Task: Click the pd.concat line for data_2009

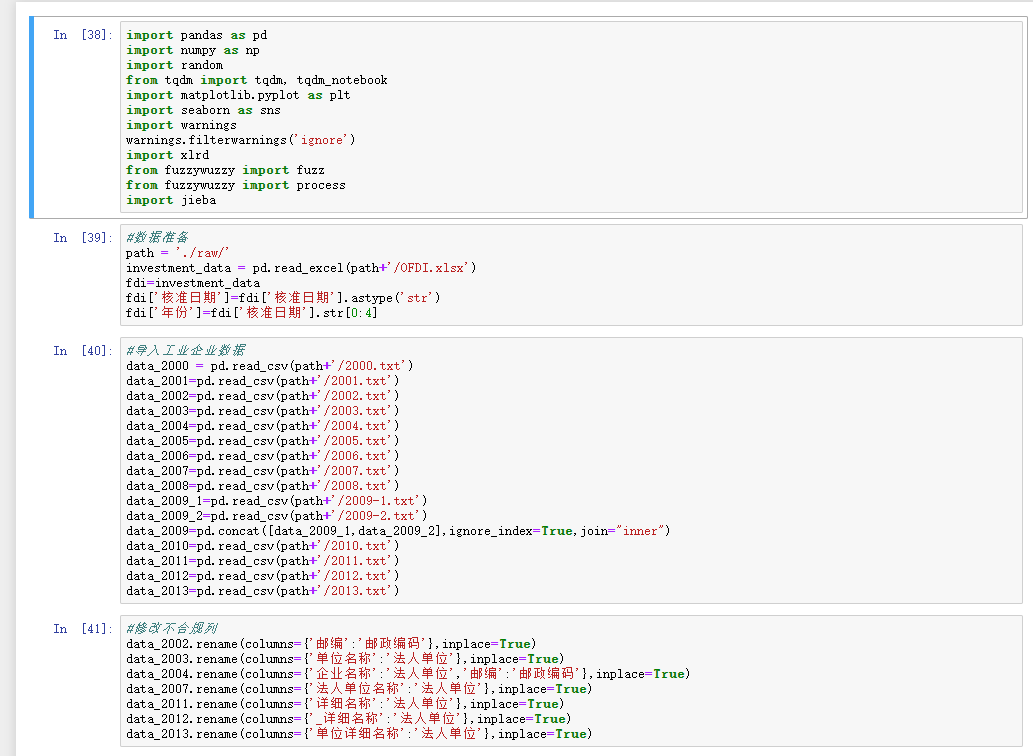Action: 397,531
